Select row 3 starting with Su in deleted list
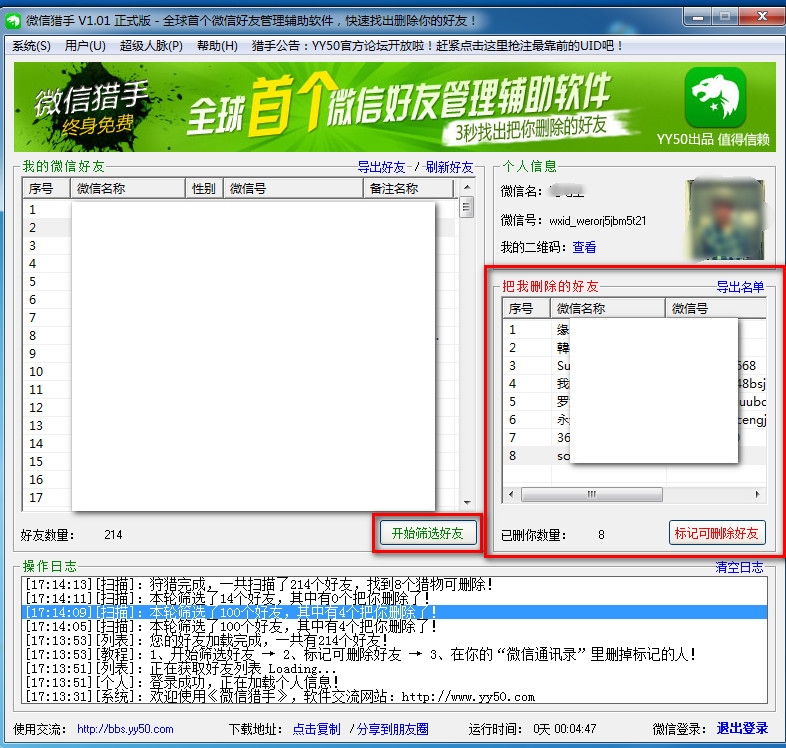This screenshot has height=748, width=786. [x=635, y=366]
